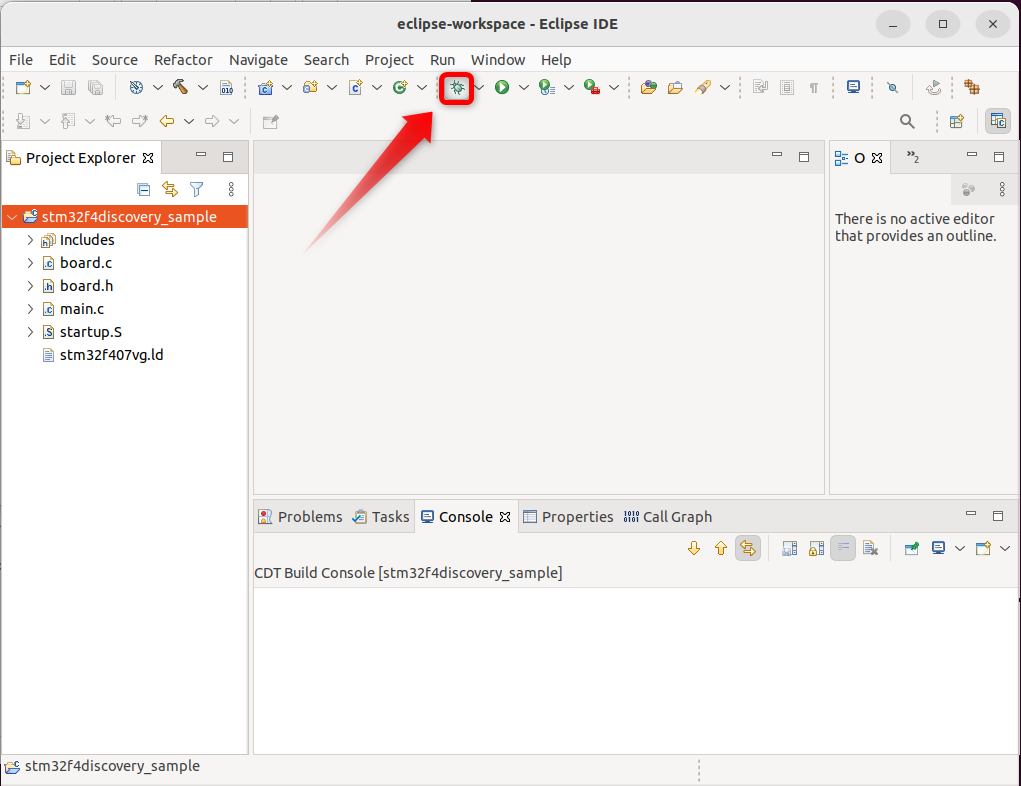This screenshot has width=1021, height=786.
Task: Toggle Scroll Lock in console toolbar
Action: (816, 548)
